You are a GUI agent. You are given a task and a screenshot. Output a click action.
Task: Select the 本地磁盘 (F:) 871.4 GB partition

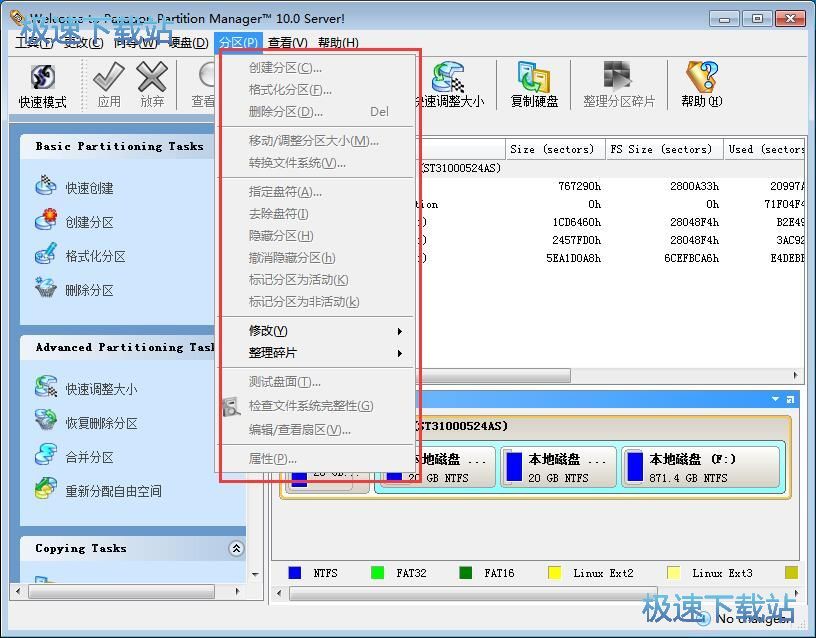pyautogui.click(x=701, y=467)
